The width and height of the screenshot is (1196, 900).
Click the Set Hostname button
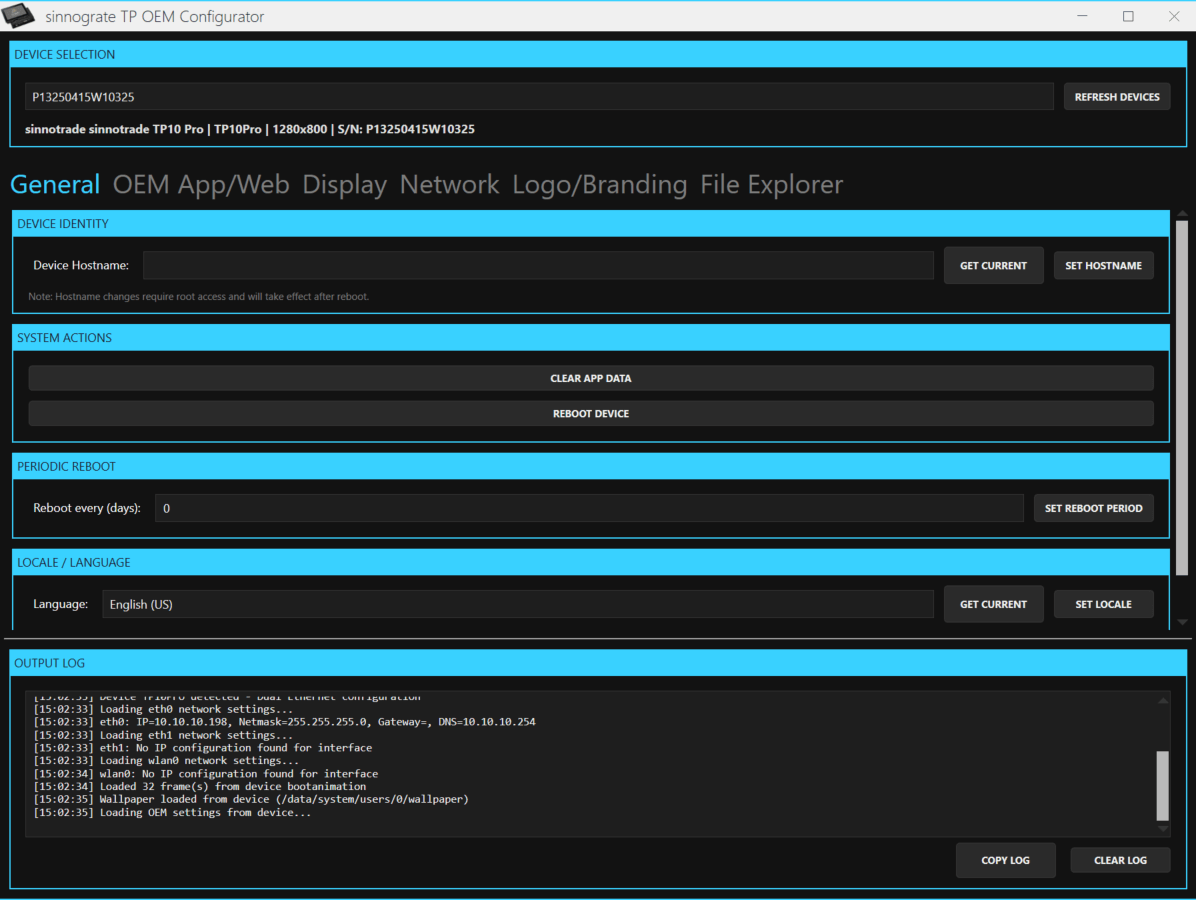(x=1103, y=265)
